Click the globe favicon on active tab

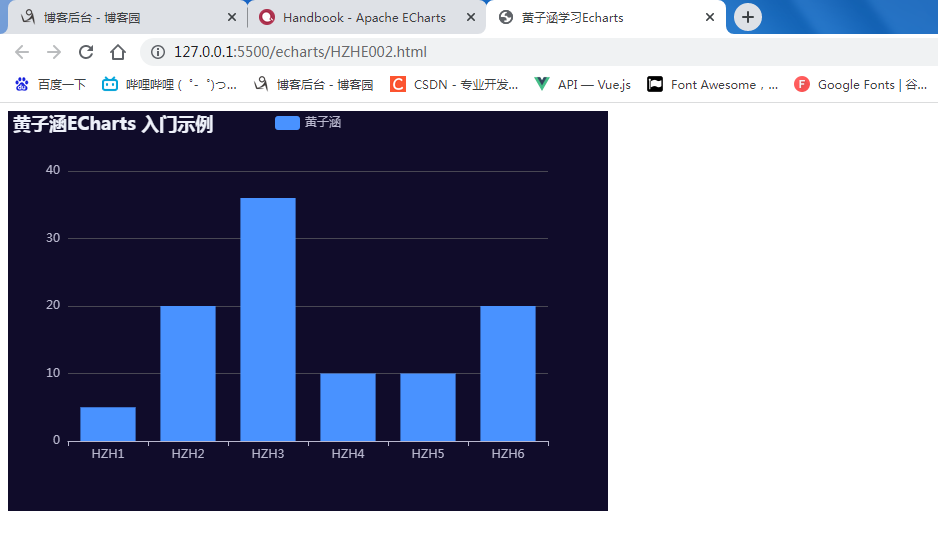click(x=506, y=17)
